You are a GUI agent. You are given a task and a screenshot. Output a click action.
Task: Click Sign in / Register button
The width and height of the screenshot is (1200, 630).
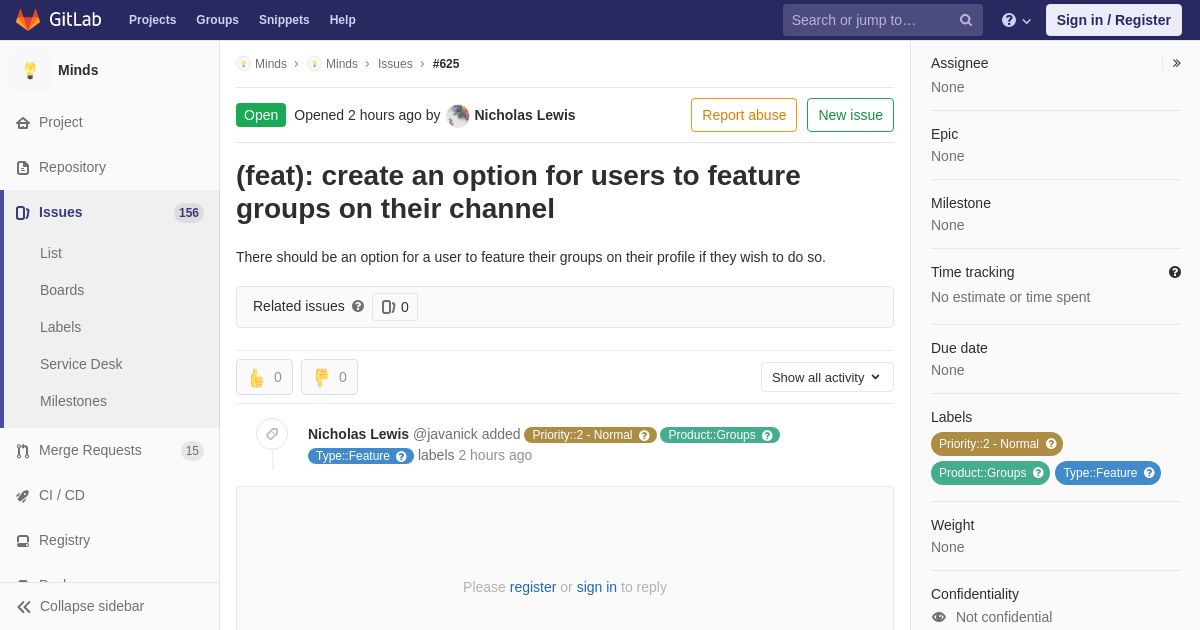click(1114, 20)
